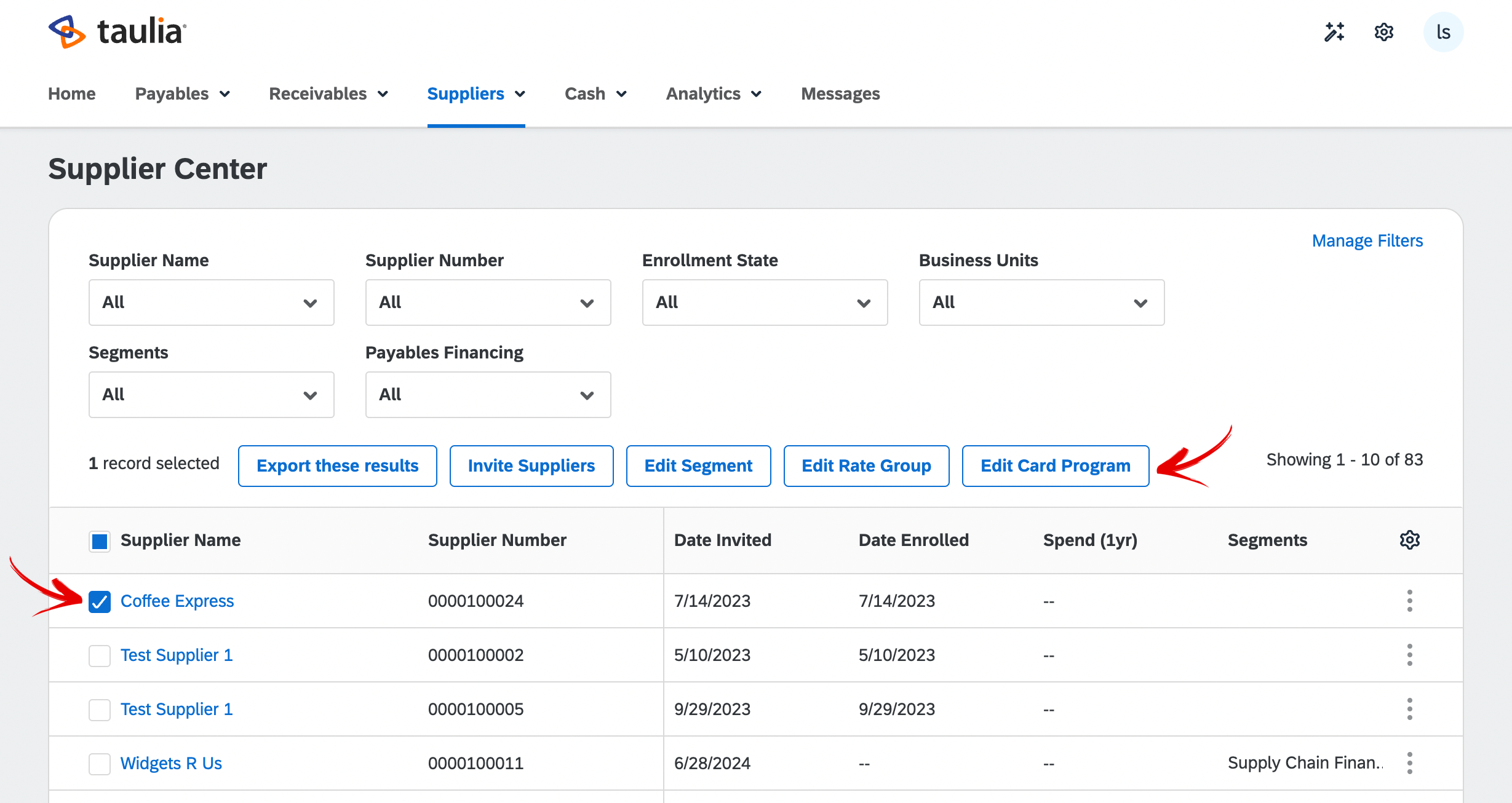
Task: Uncheck the Coffee Express checkbox
Action: (x=100, y=601)
